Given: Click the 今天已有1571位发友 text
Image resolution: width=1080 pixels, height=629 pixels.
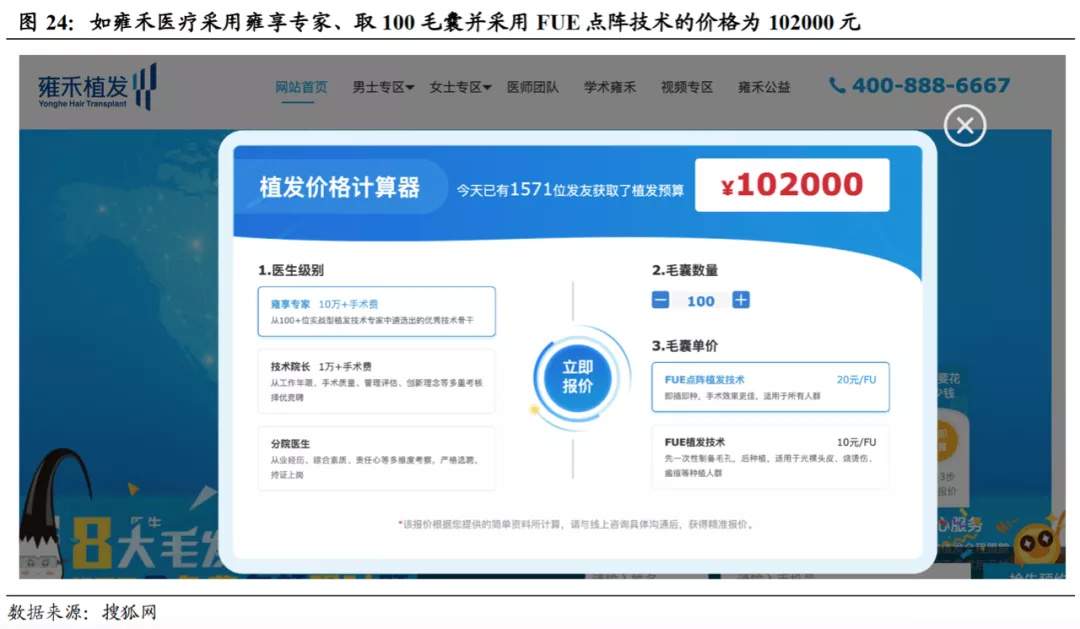Looking at the screenshot, I should 570,189.
